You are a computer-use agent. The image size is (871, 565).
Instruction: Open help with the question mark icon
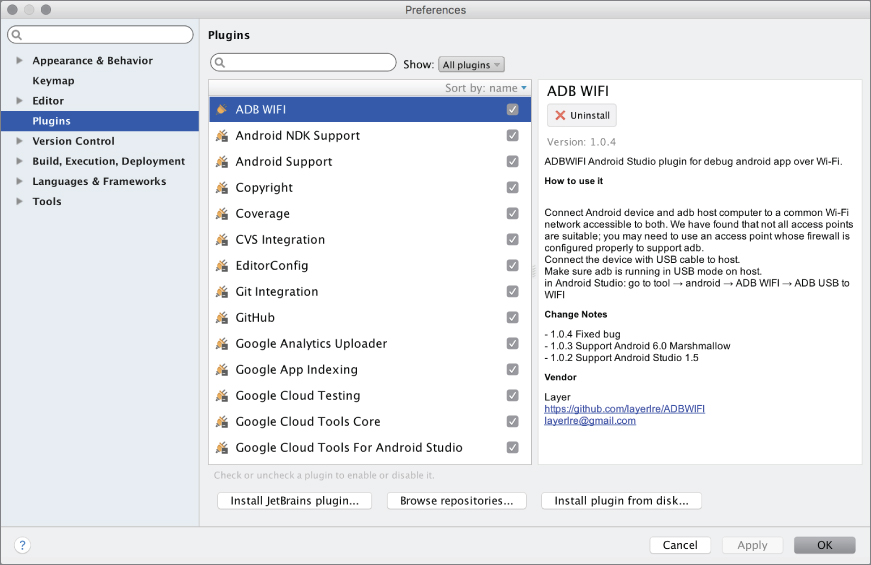tap(22, 545)
